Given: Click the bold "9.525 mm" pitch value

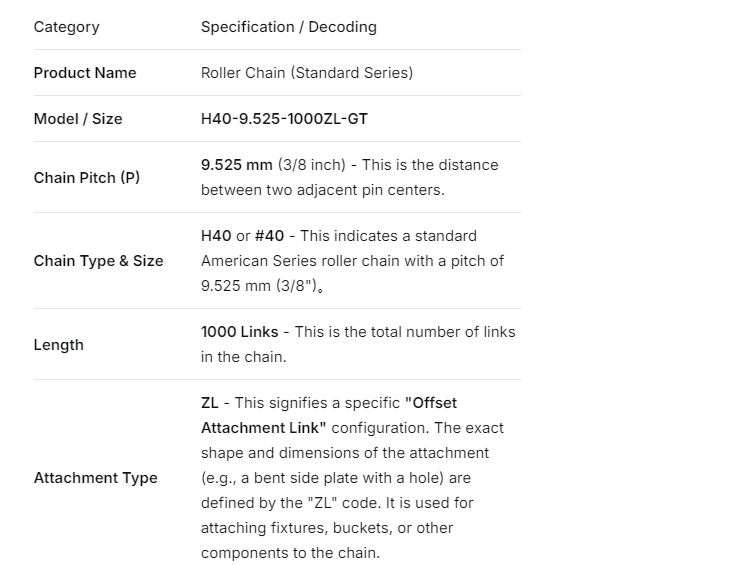Looking at the screenshot, I should click(x=236, y=165).
